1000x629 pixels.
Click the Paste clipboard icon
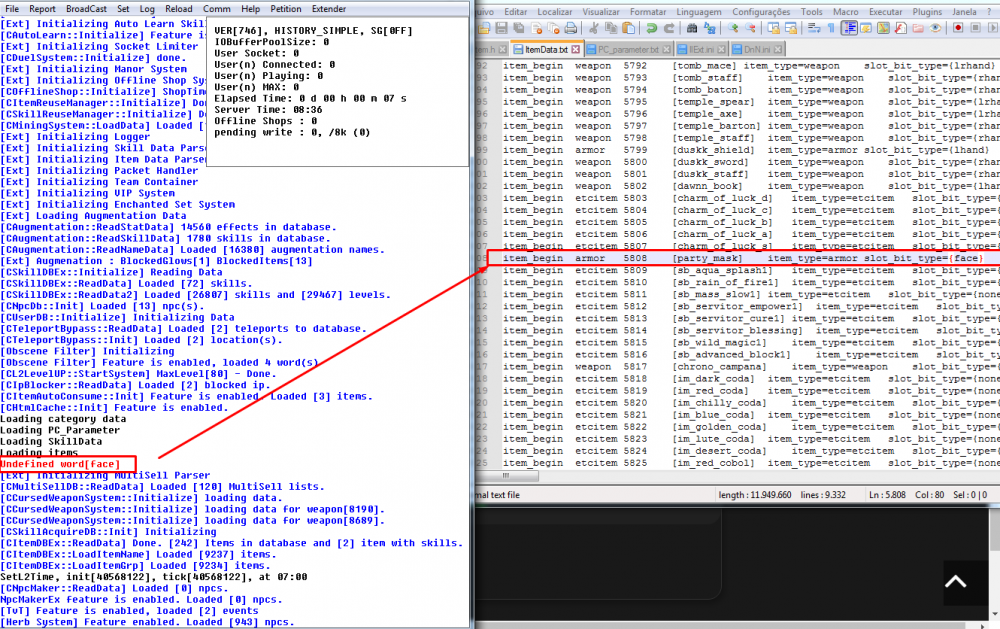pos(628,28)
